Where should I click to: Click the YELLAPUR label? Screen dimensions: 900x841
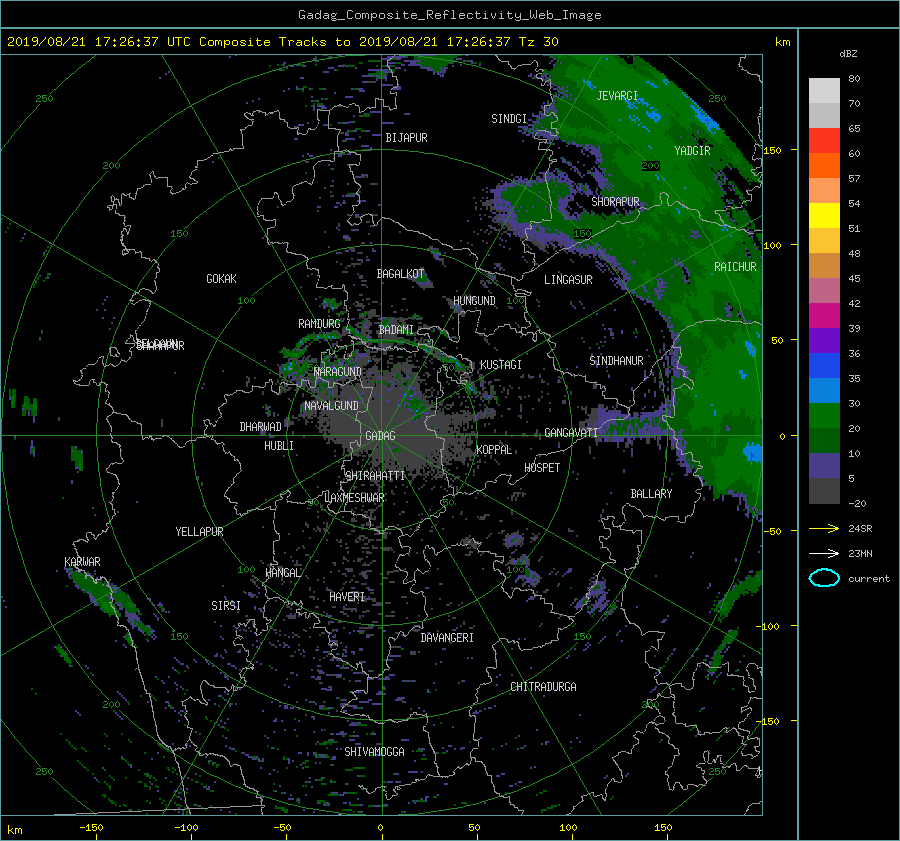199,532
